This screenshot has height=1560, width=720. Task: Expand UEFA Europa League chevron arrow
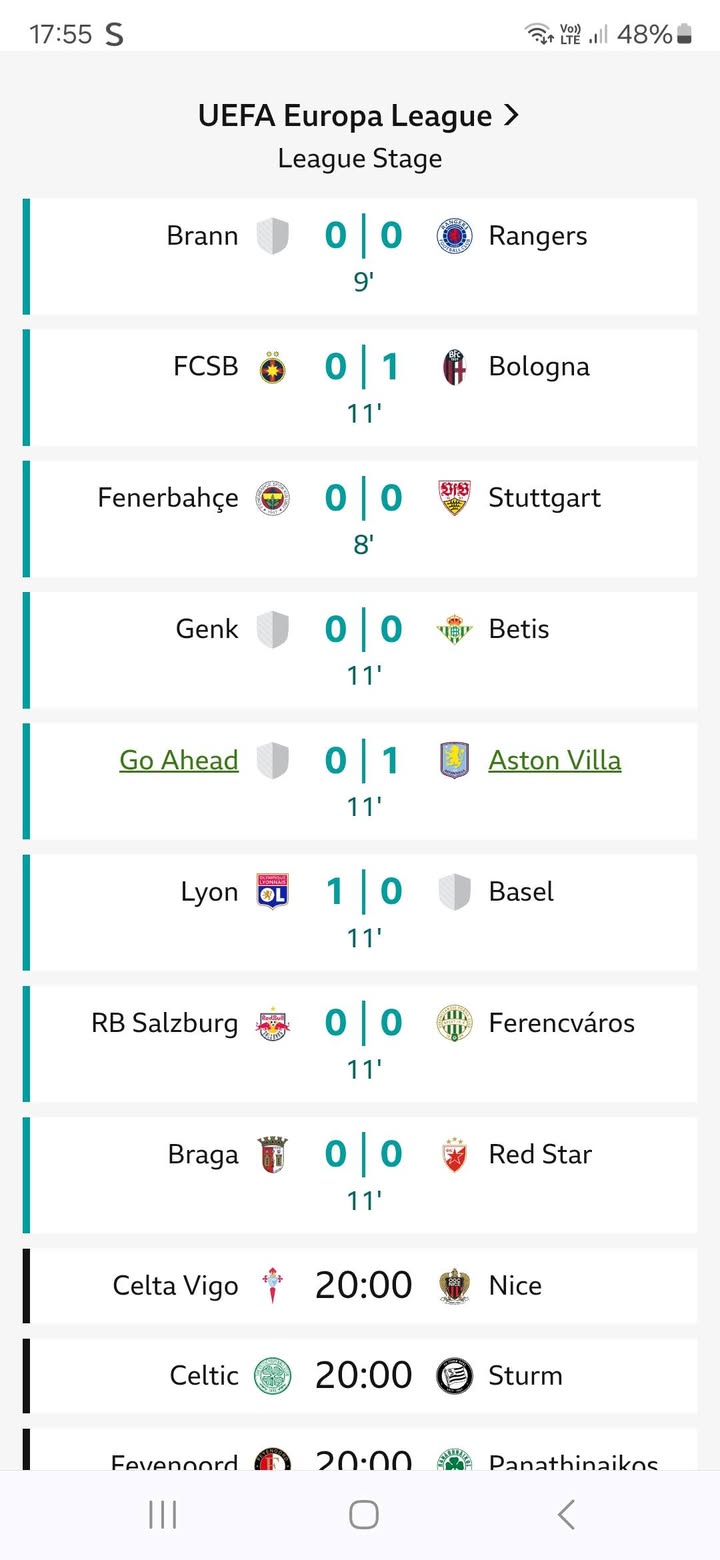(x=511, y=116)
